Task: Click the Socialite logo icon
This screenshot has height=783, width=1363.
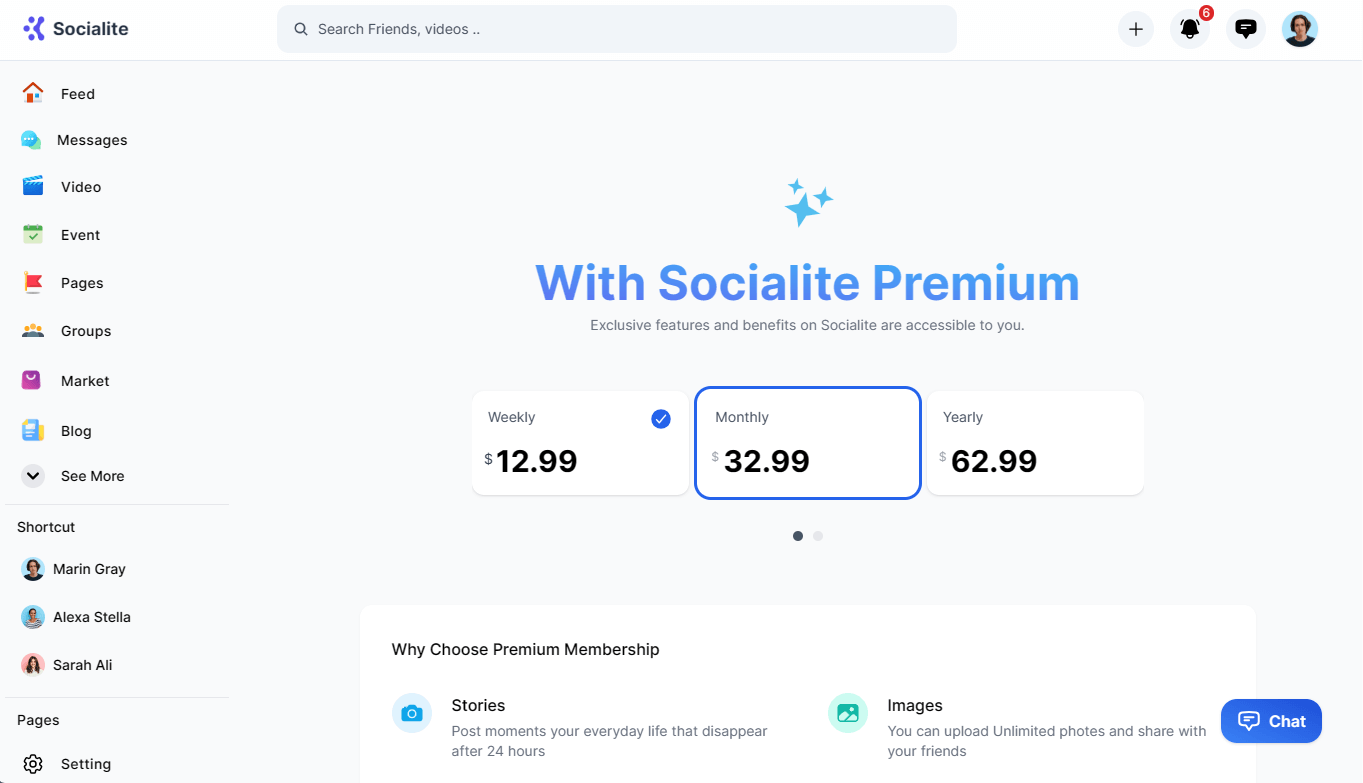Action: (34, 29)
